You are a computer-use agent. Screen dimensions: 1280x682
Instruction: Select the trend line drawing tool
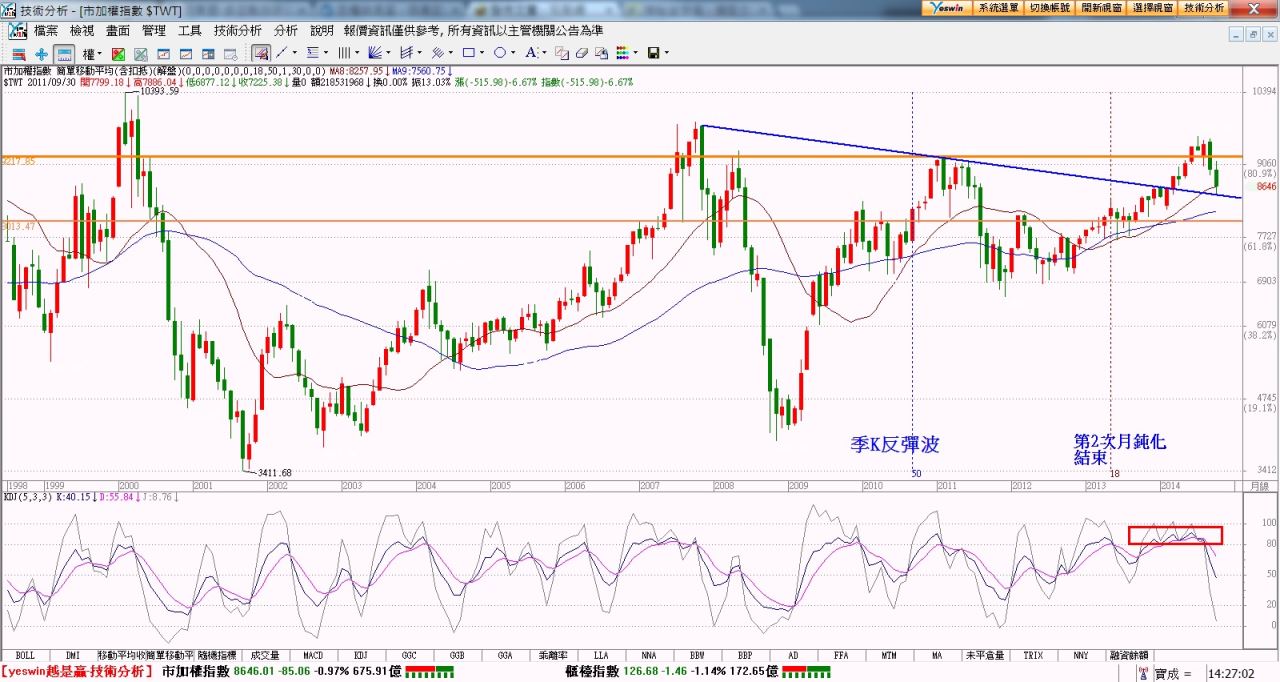[282, 53]
